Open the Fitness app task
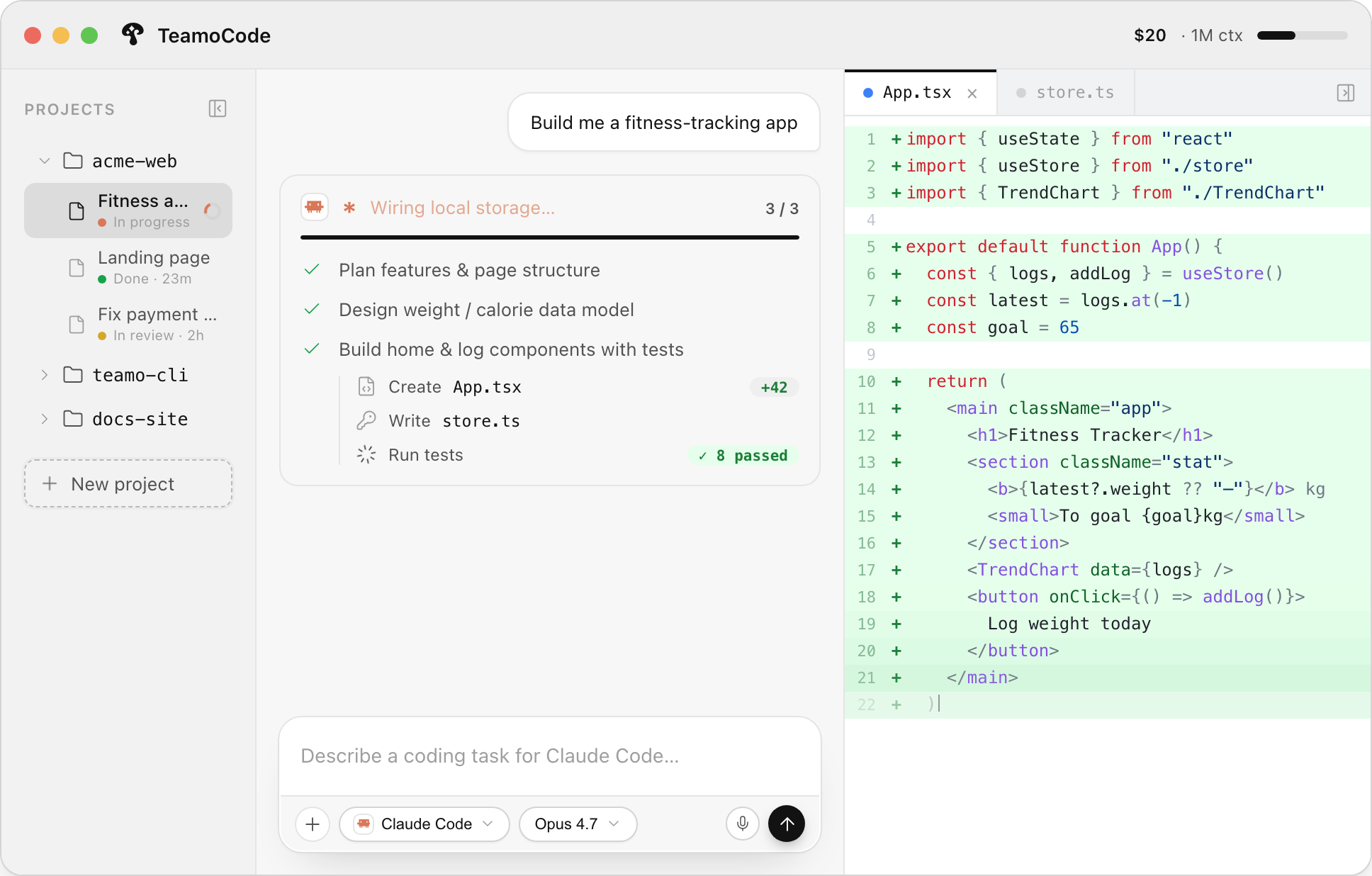The width and height of the screenshot is (1372, 876). coord(128,210)
